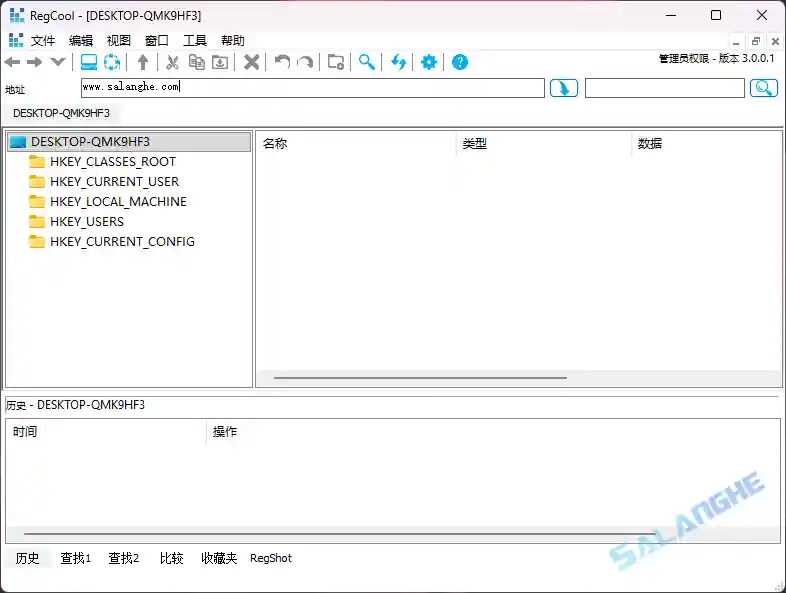Select the DESKTOP-QMK9HF3 document tab
The height and width of the screenshot is (593, 786).
tap(61, 113)
